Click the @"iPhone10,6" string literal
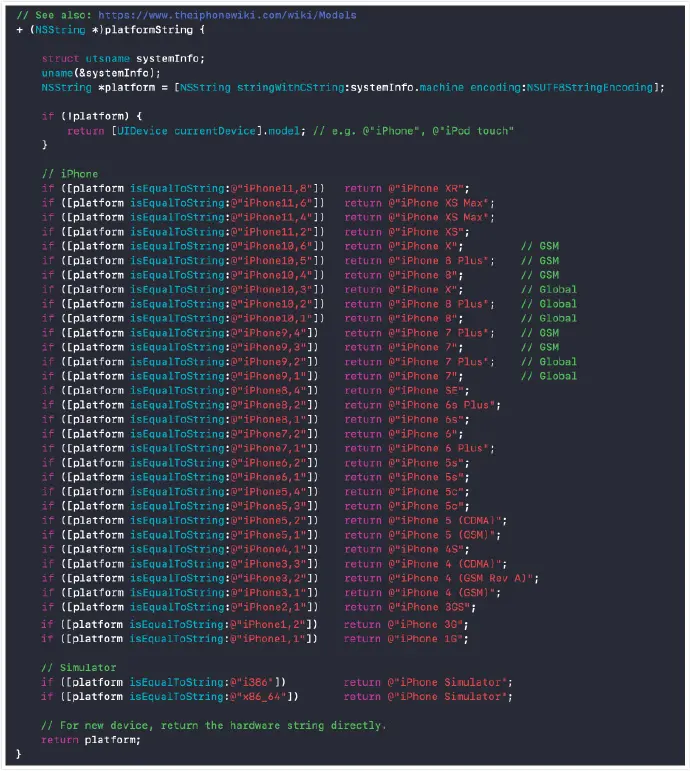 [x=274, y=246]
